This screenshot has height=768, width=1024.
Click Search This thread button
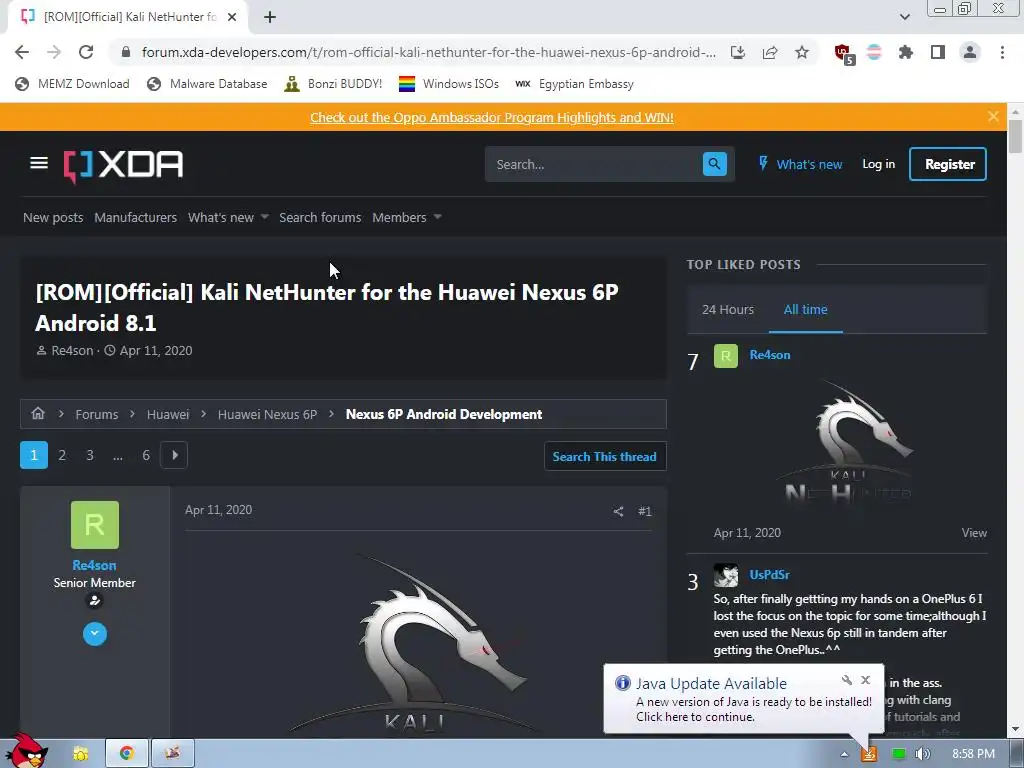[x=605, y=456]
